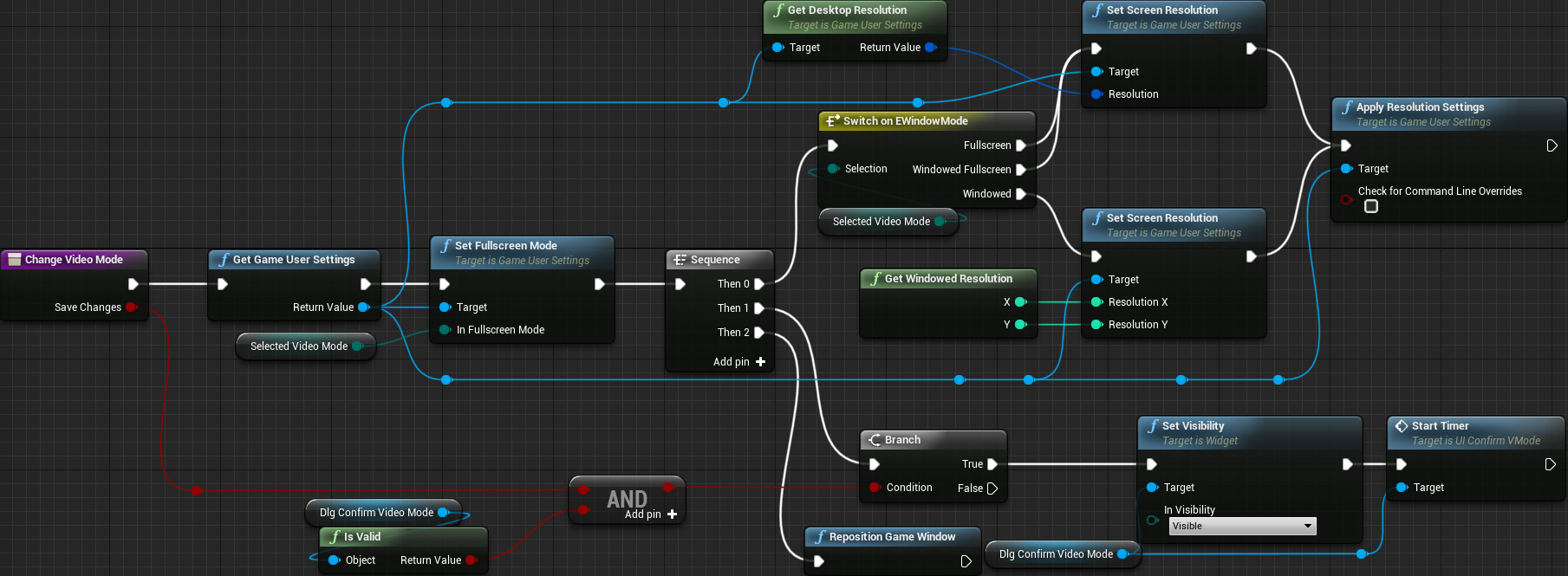The height and width of the screenshot is (576, 1568).
Task: Select the Reposition Game Window node header
Action: (x=893, y=537)
